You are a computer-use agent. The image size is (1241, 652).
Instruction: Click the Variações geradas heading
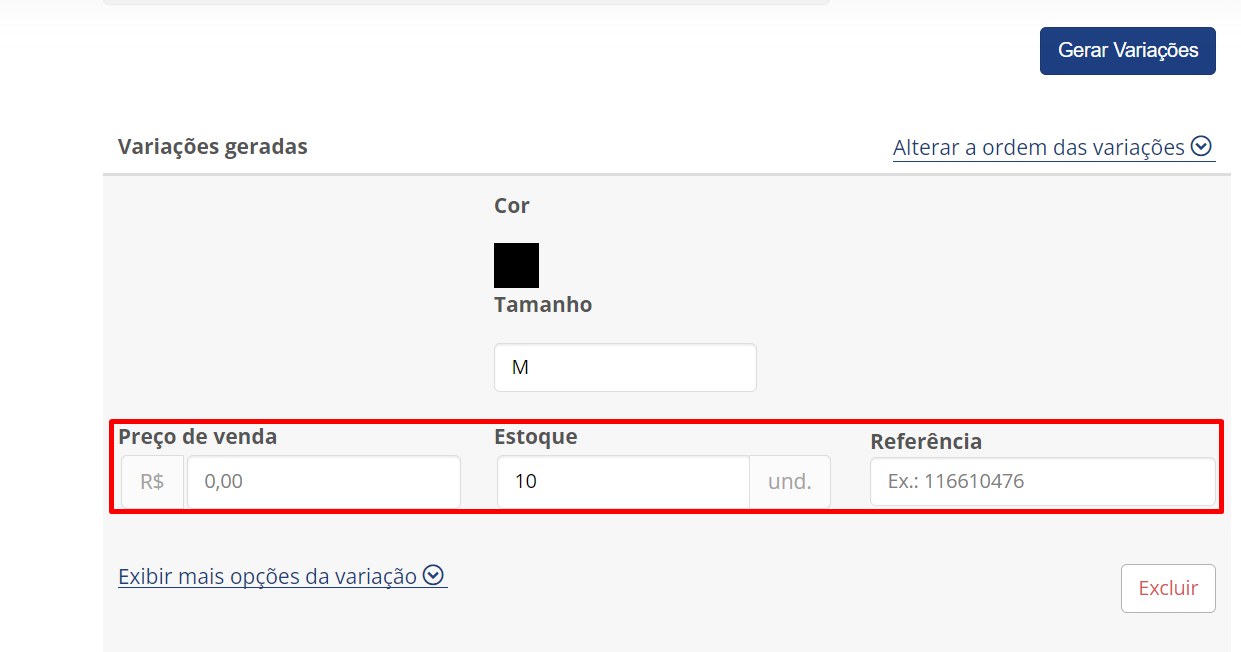(213, 146)
